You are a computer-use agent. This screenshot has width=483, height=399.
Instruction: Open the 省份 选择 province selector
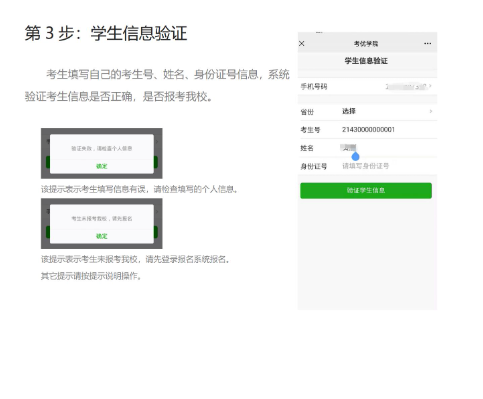pos(367,111)
